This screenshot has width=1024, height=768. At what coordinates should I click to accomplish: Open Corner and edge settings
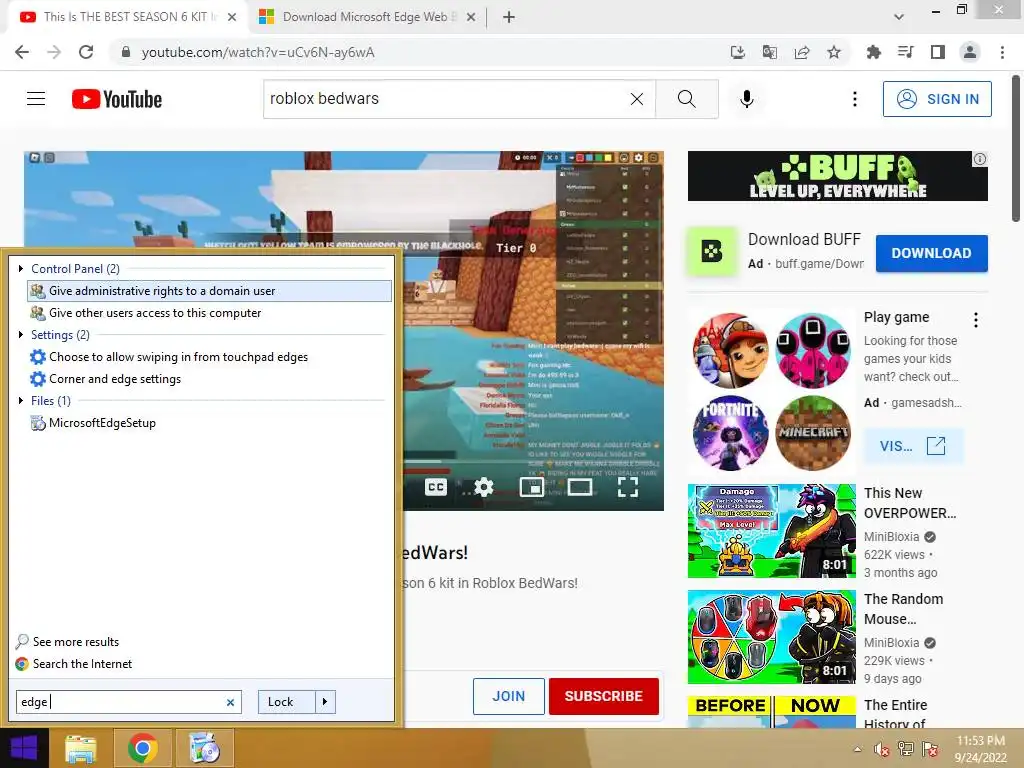(x=209, y=379)
